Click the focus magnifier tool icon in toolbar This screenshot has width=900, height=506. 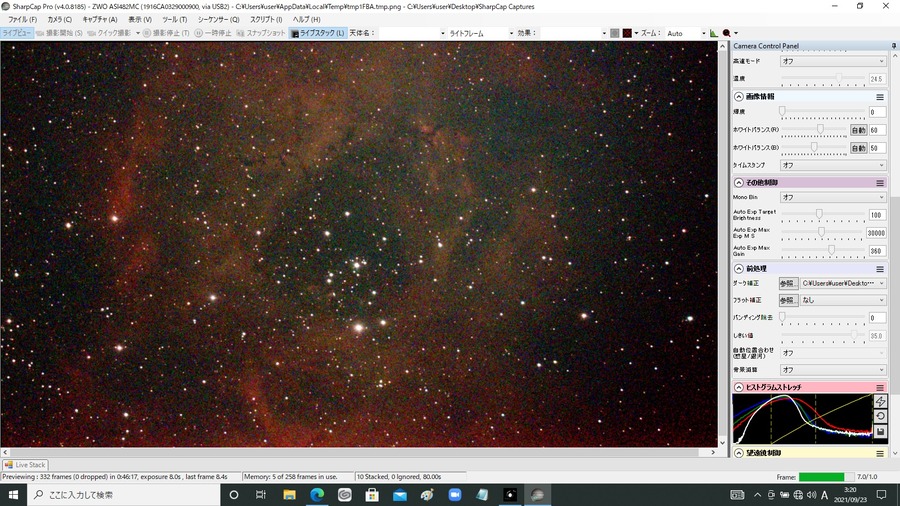click(x=727, y=33)
